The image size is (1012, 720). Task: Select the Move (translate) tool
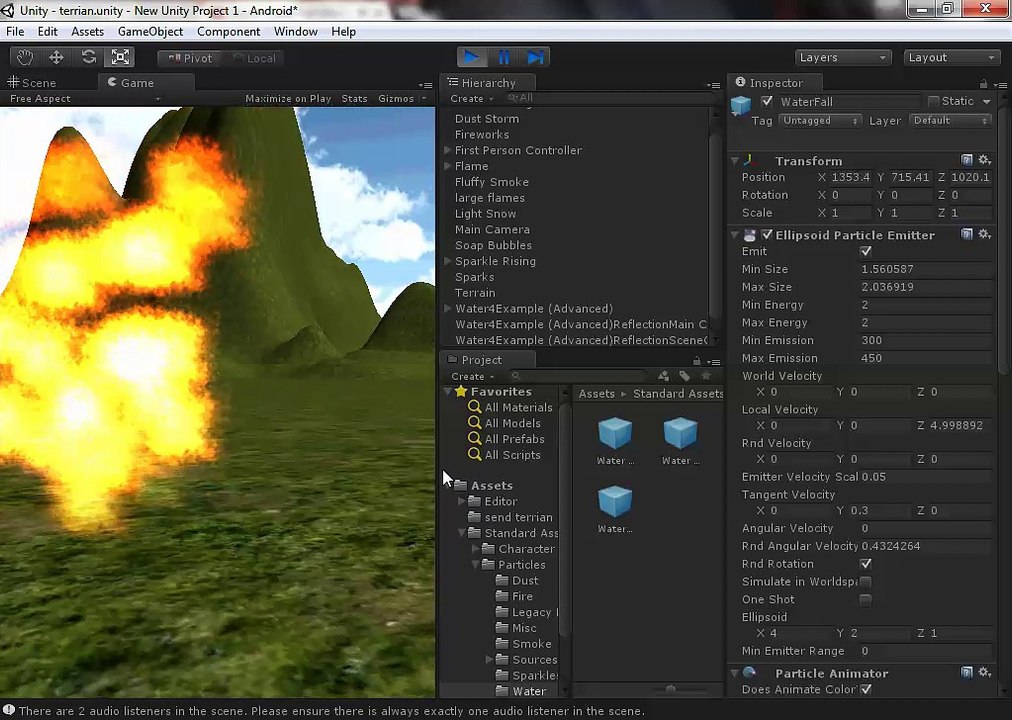[x=56, y=57]
